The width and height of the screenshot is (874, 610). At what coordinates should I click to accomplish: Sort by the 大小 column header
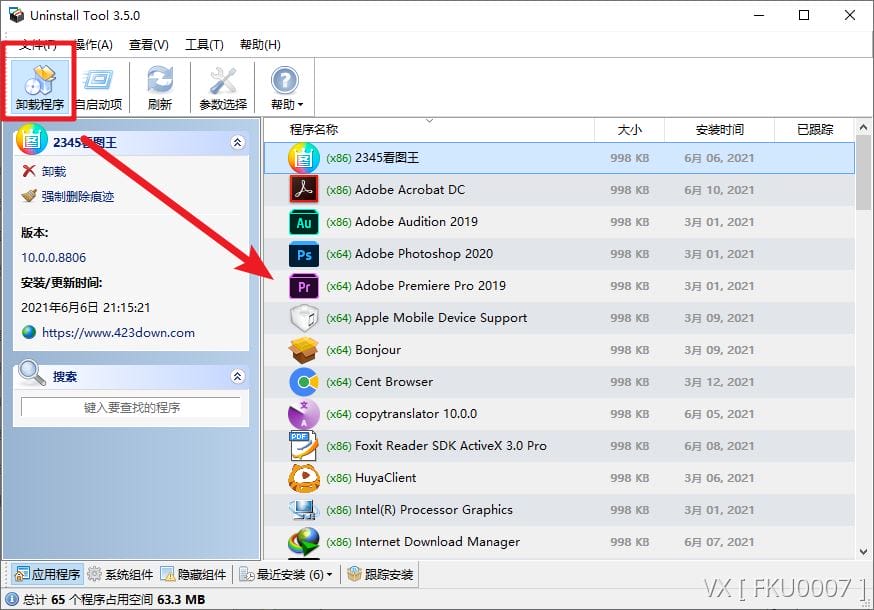tap(629, 129)
